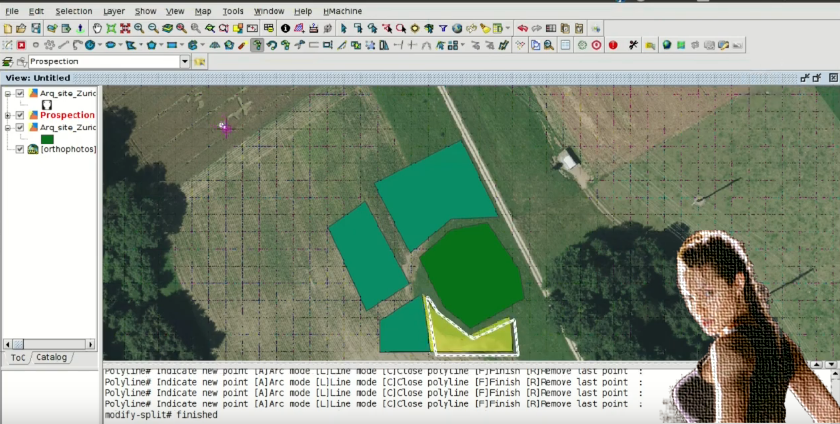The height and width of the screenshot is (424, 840).
Task: Toggle the first Arq_site_Zuric layer checkbox
Action: pyautogui.click(x=20, y=93)
